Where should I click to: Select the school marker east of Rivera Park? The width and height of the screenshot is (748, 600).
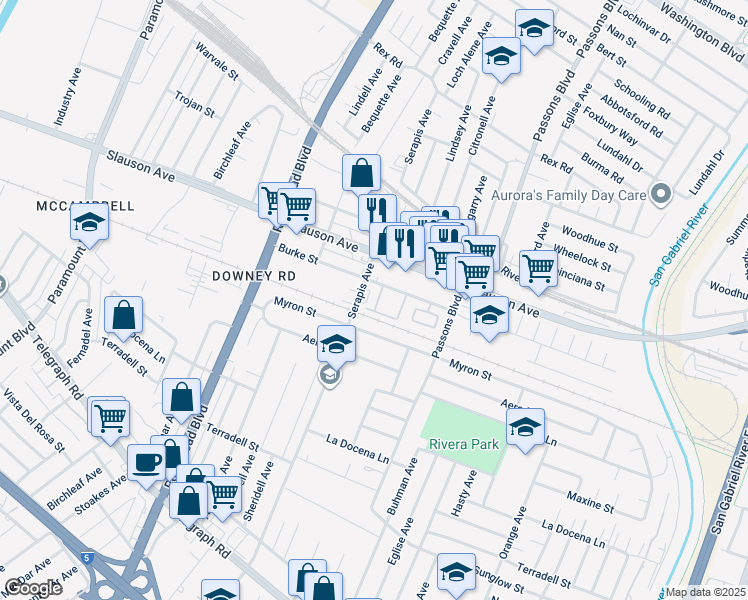525,428
